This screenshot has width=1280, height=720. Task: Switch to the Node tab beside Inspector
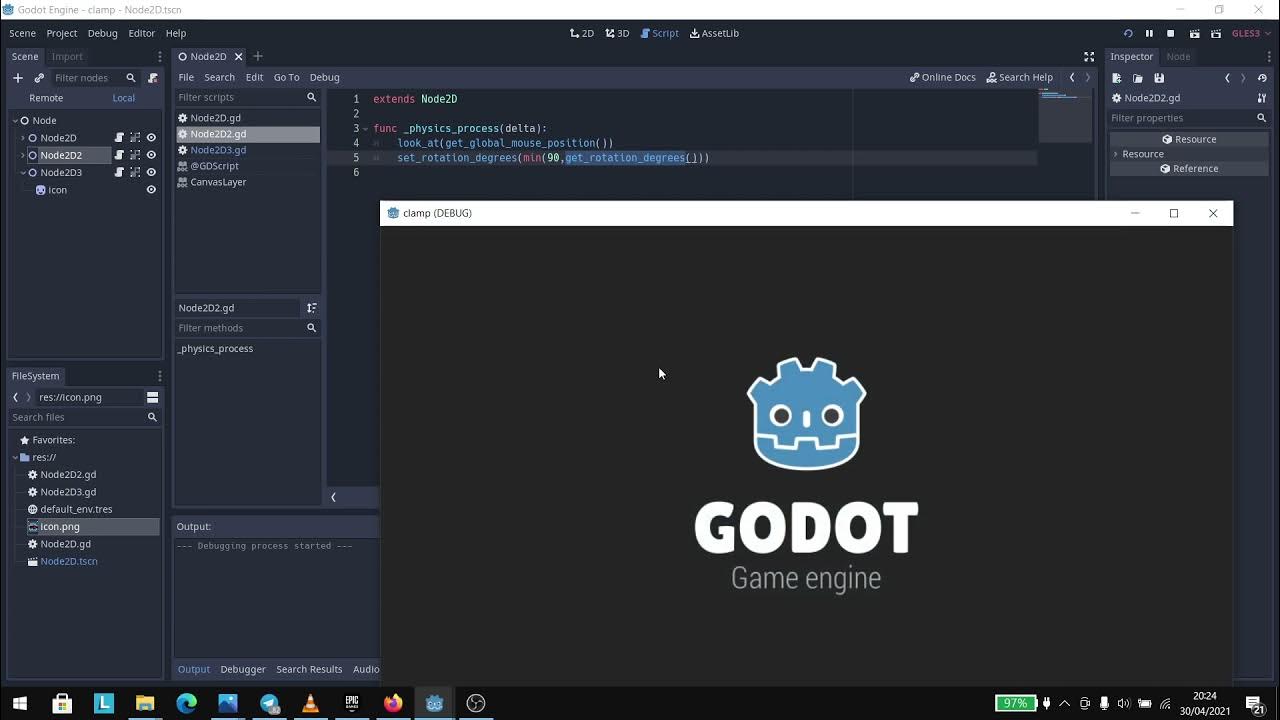[1178, 57]
